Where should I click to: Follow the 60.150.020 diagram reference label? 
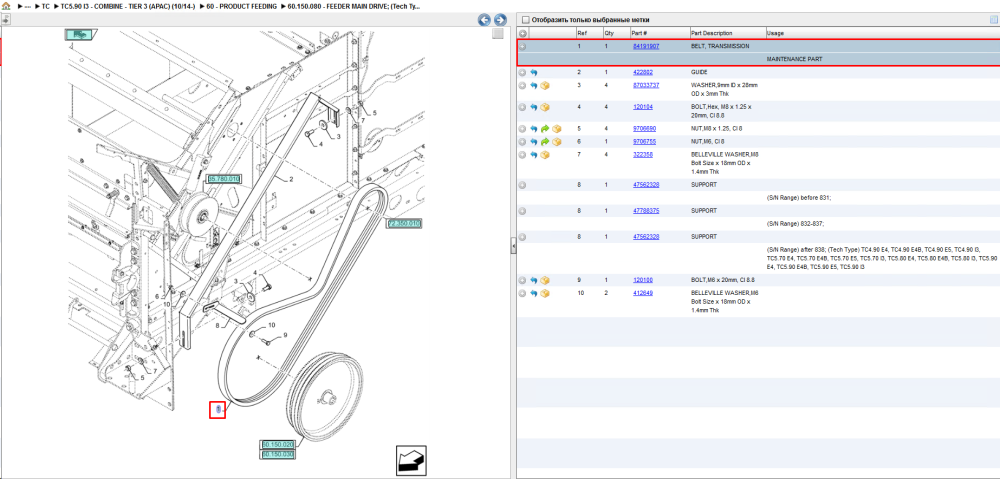coord(277,445)
